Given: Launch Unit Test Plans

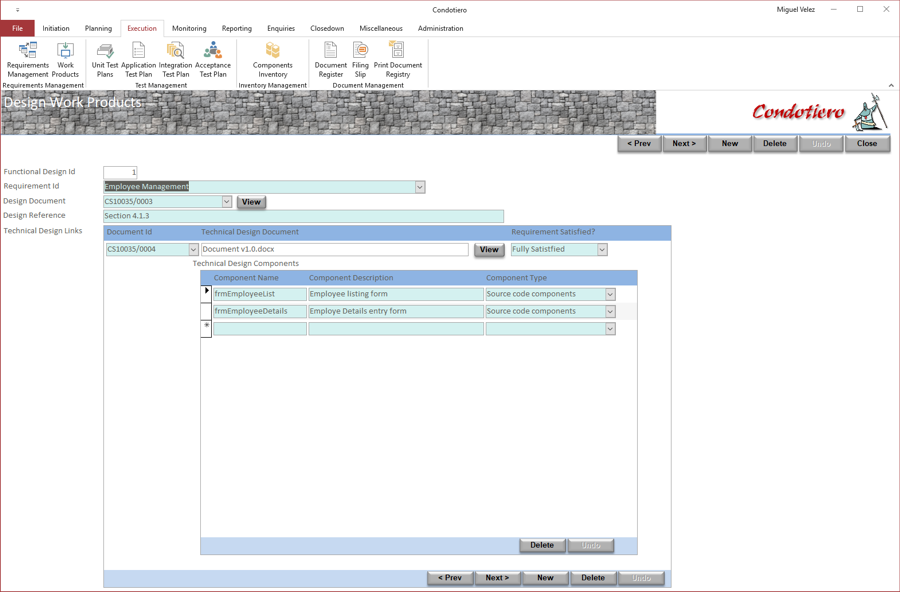Looking at the screenshot, I should pos(105,60).
